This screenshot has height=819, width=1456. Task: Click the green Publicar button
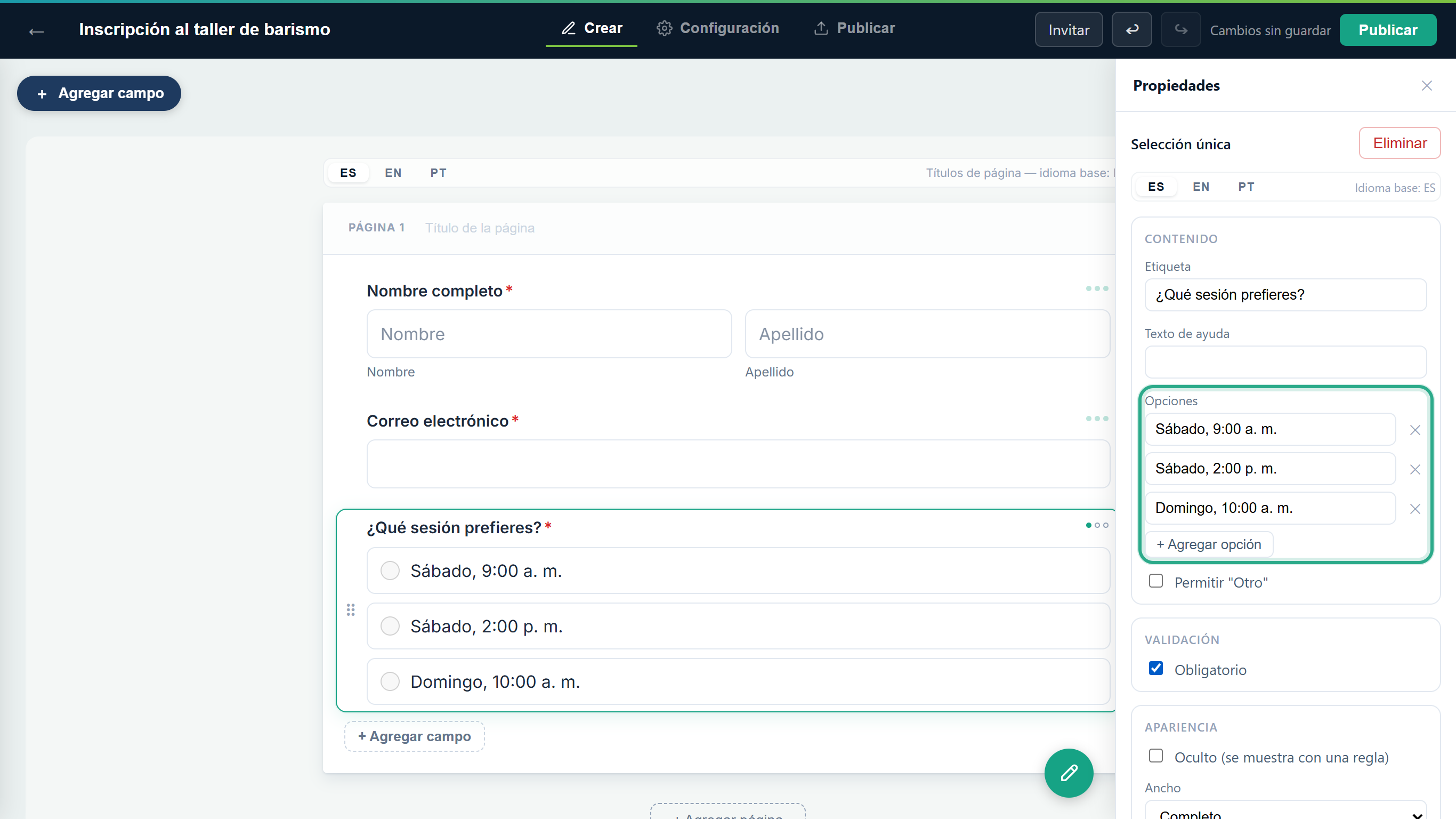pyautogui.click(x=1388, y=30)
